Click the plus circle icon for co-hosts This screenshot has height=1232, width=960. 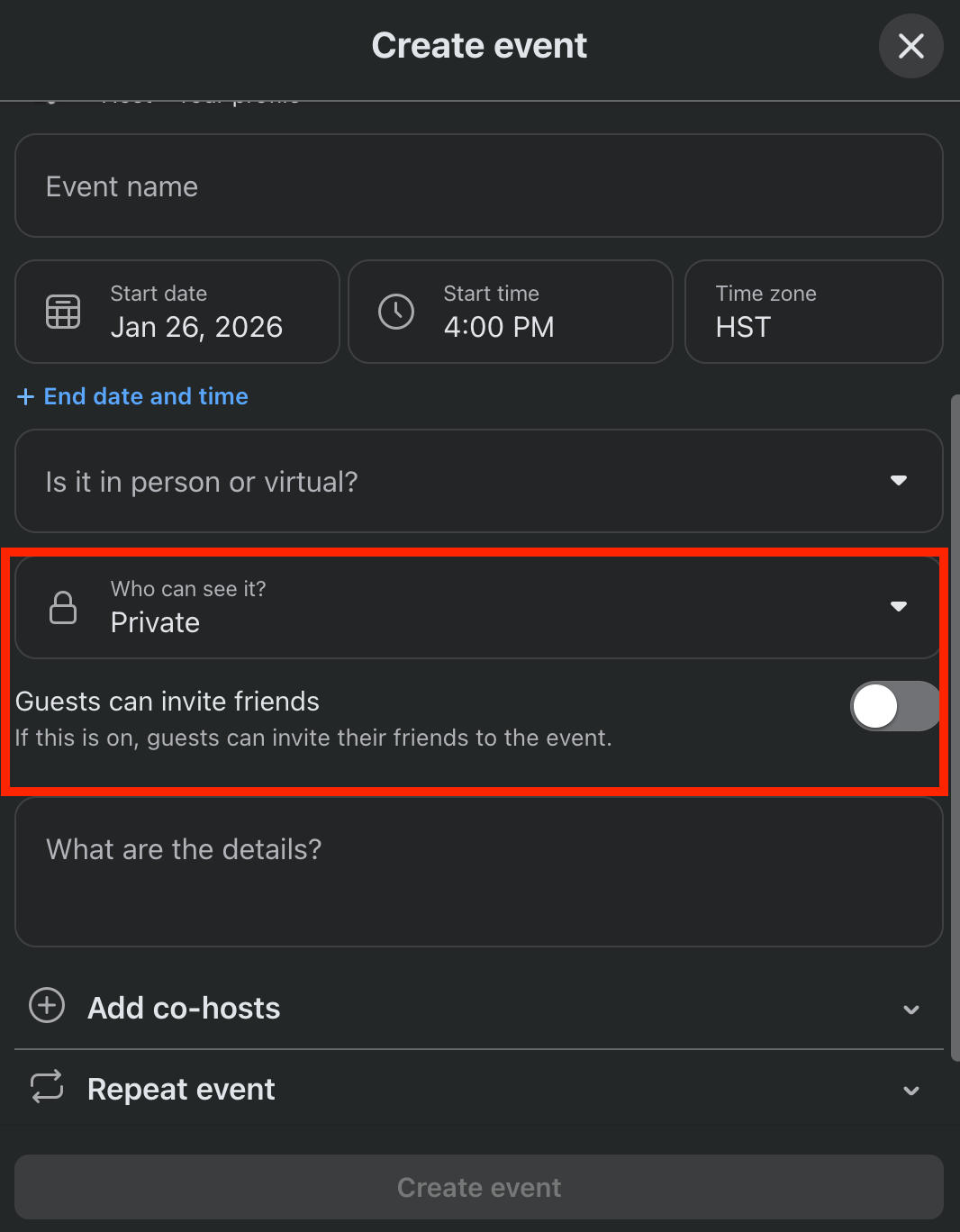[47, 1005]
